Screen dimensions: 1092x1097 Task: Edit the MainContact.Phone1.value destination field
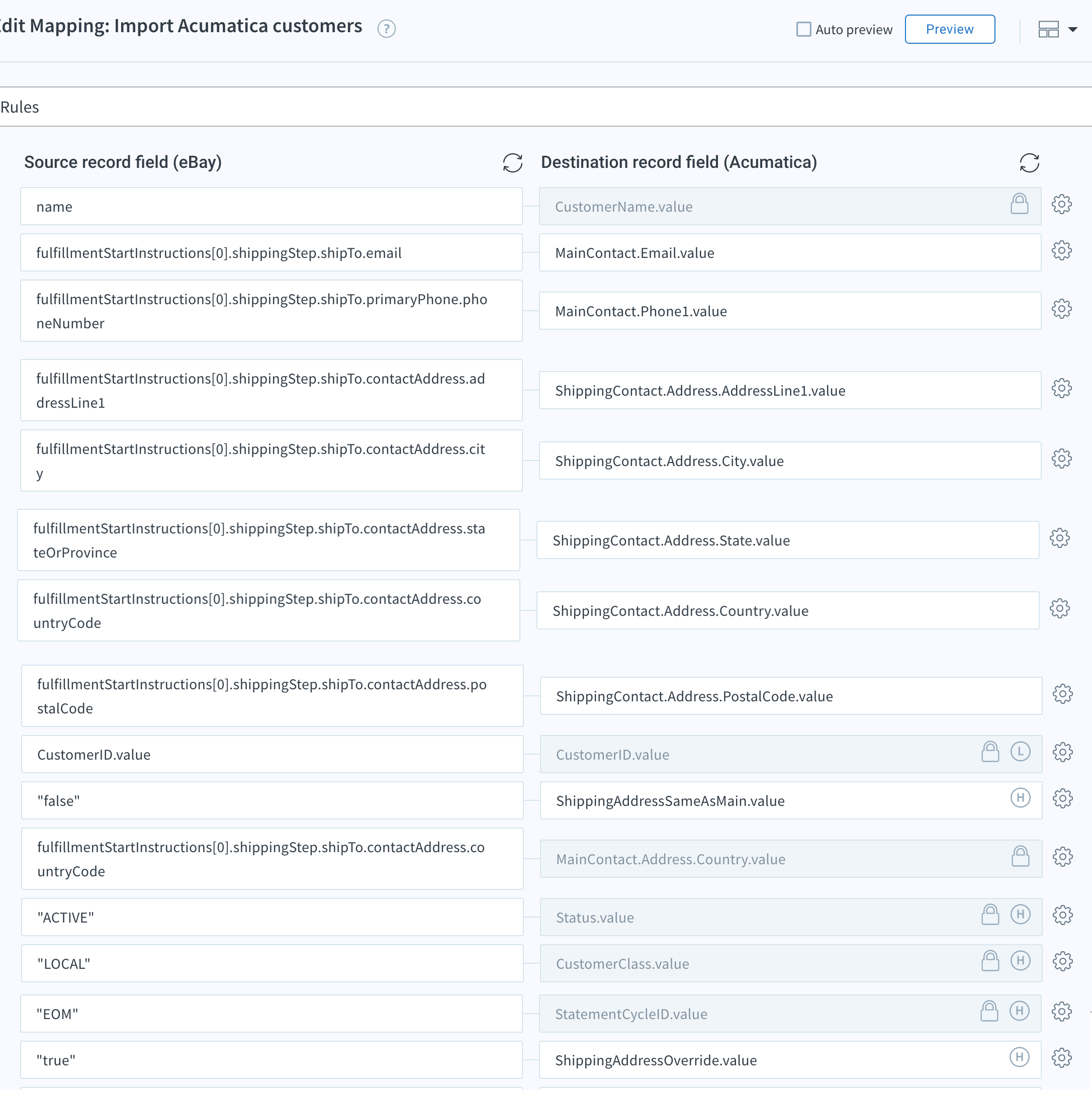coord(790,311)
